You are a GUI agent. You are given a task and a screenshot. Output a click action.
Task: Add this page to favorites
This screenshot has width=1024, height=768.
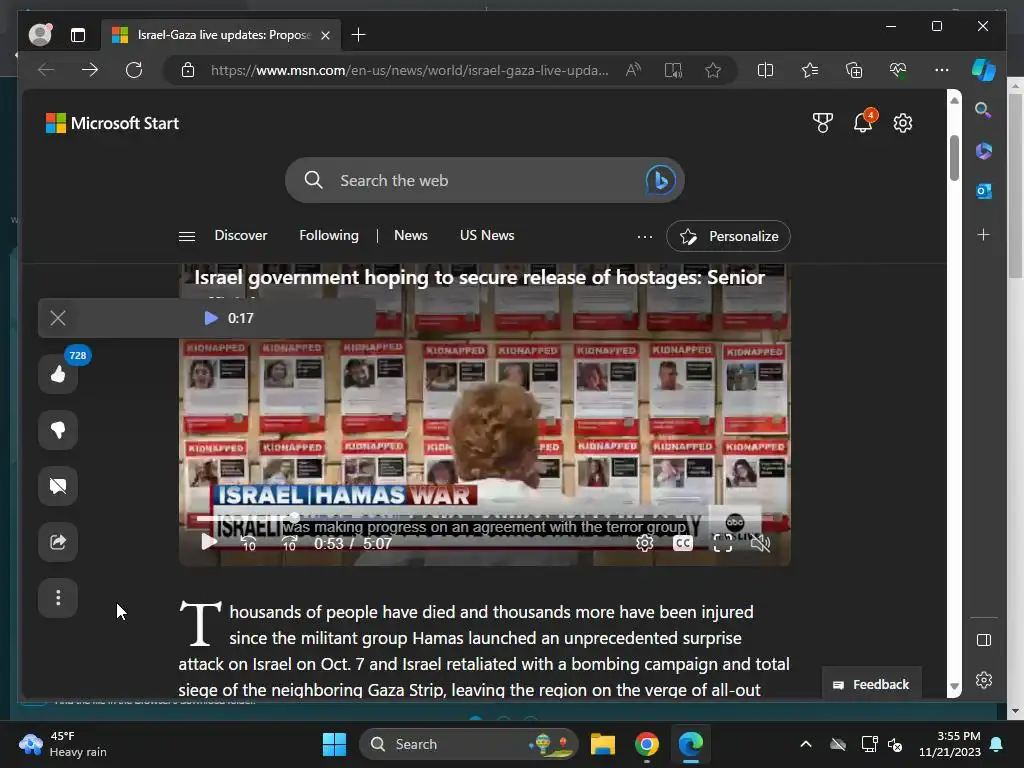click(x=713, y=70)
